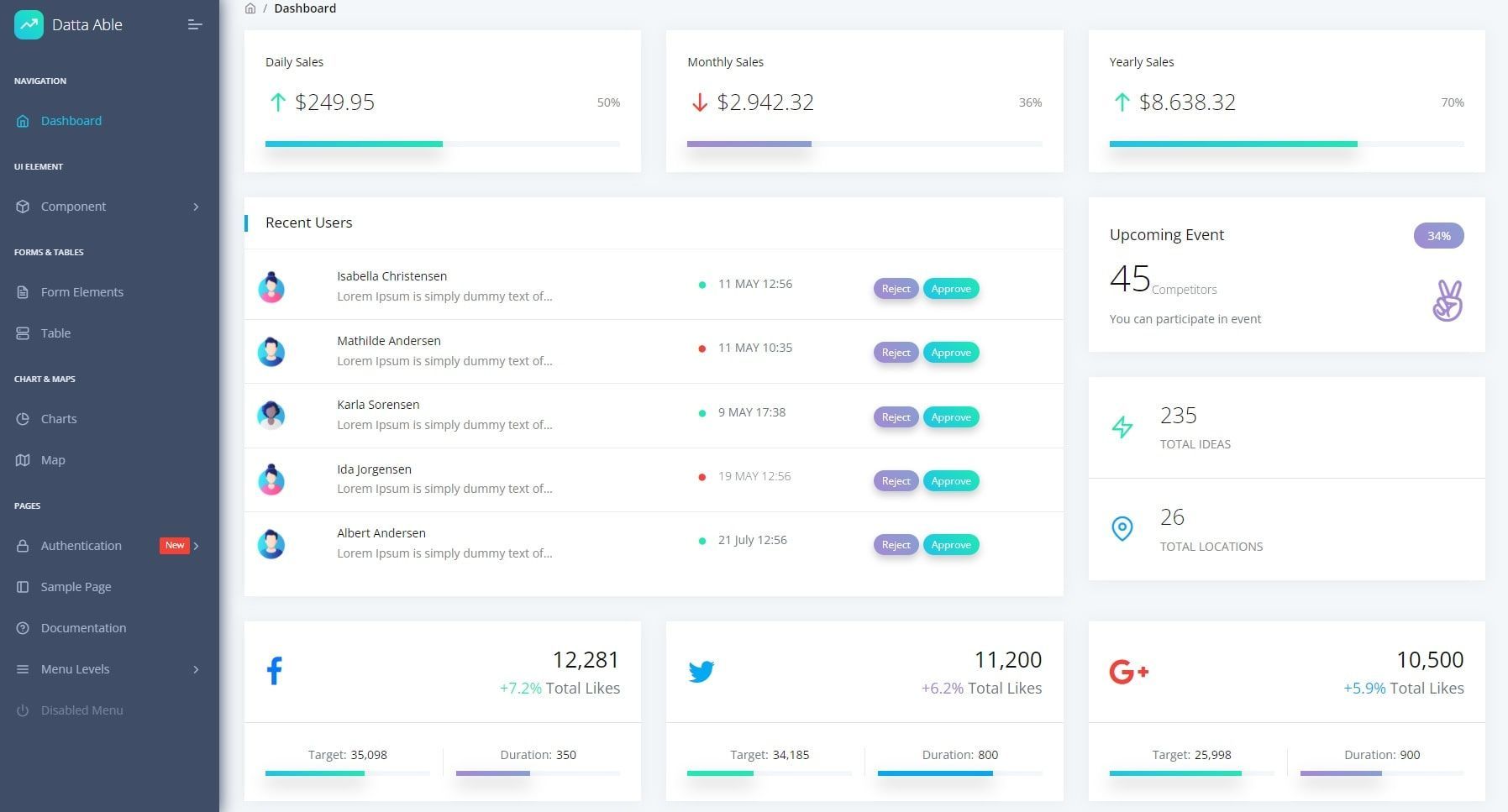Click the green status dot next to Karla Sorensen
The height and width of the screenshot is (812, 1508).
702,412
